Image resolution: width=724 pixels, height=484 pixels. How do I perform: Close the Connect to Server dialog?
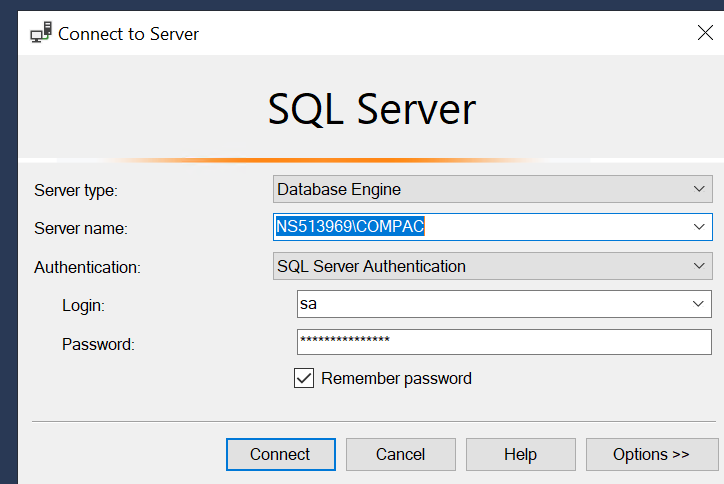(705, 33)
